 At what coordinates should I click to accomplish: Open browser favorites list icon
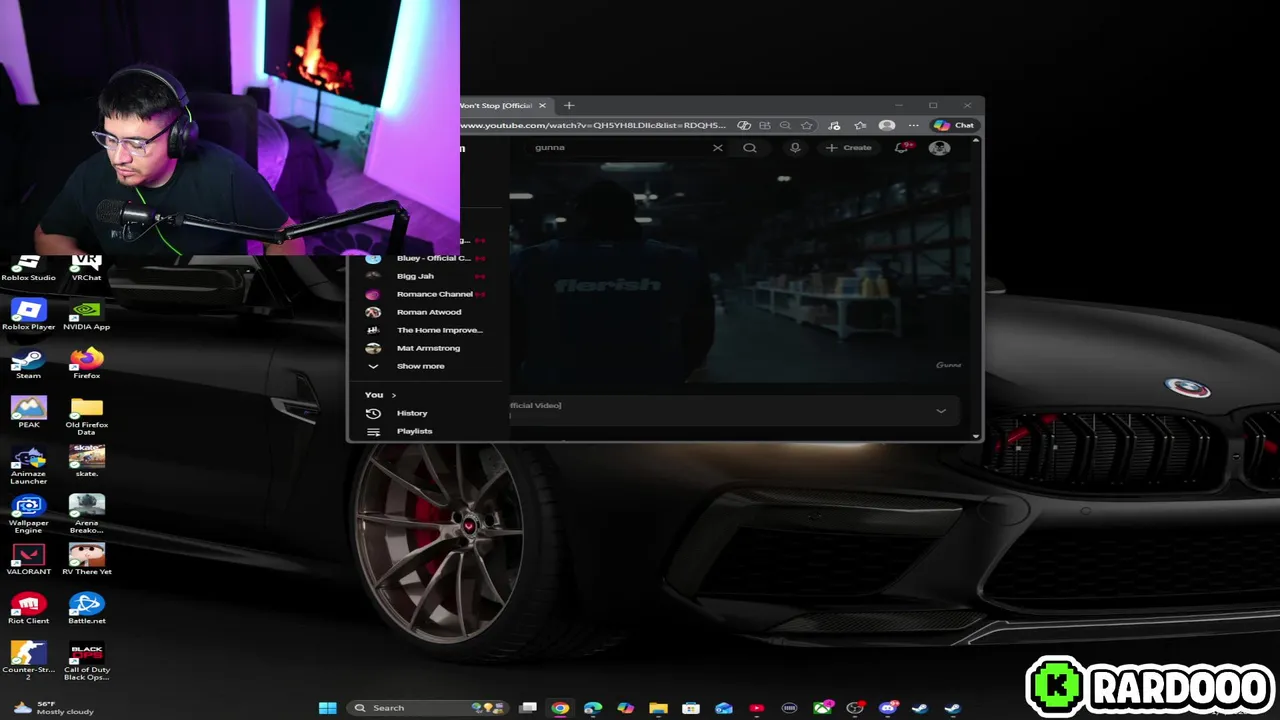pyautogui.click(x=860, y=125)
